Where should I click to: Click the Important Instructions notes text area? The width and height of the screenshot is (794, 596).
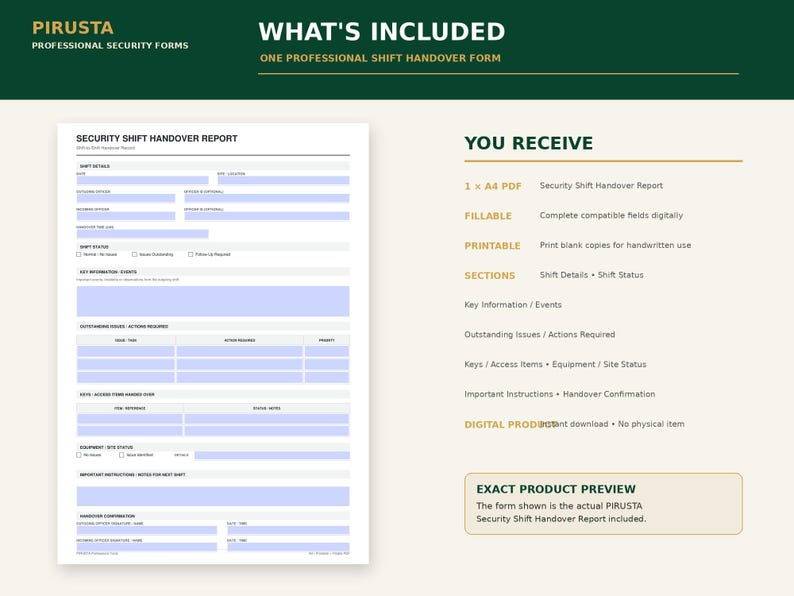click(x=213, y=496)
